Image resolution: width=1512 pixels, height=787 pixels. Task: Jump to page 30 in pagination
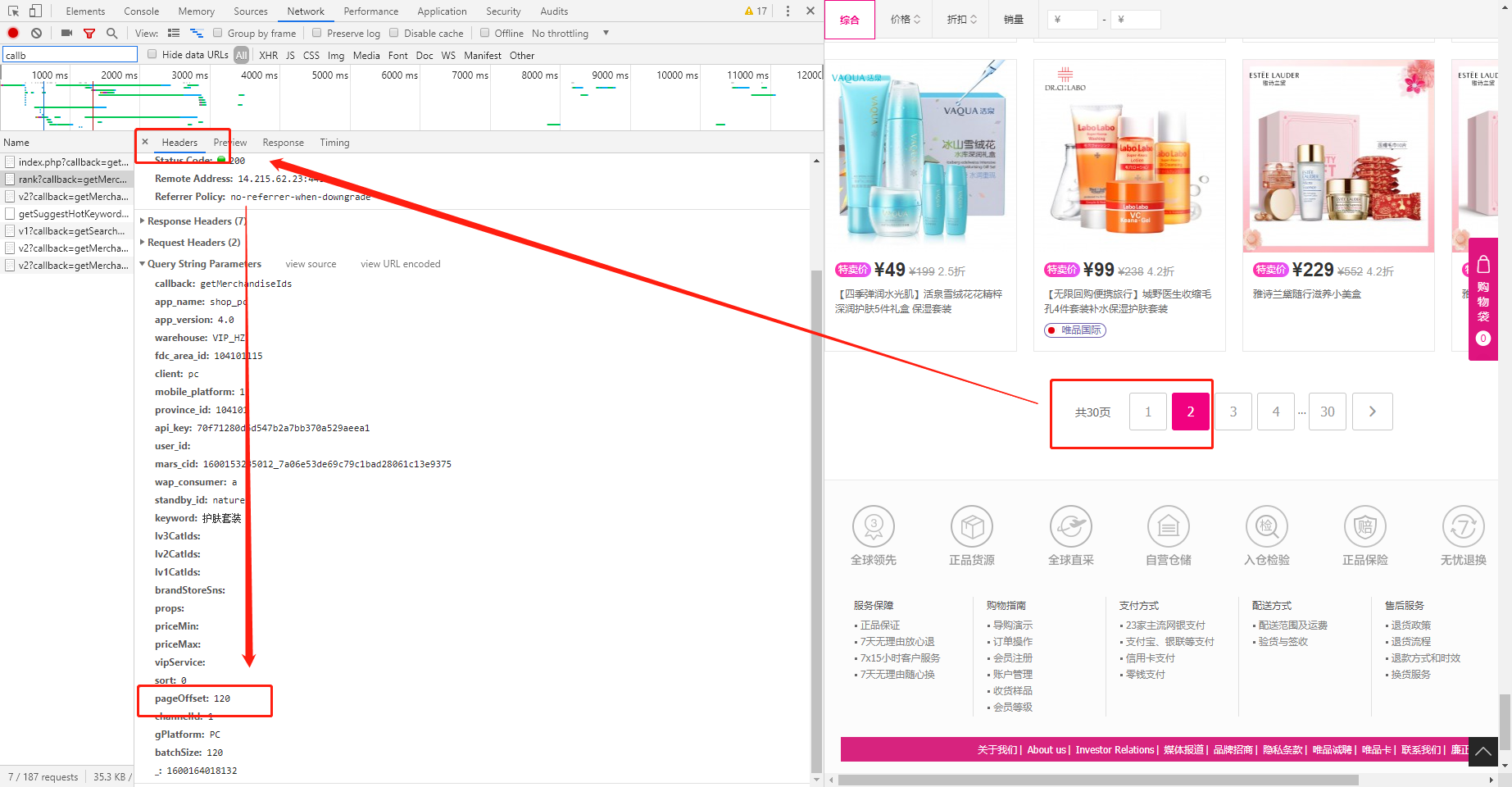[1328, 412]
